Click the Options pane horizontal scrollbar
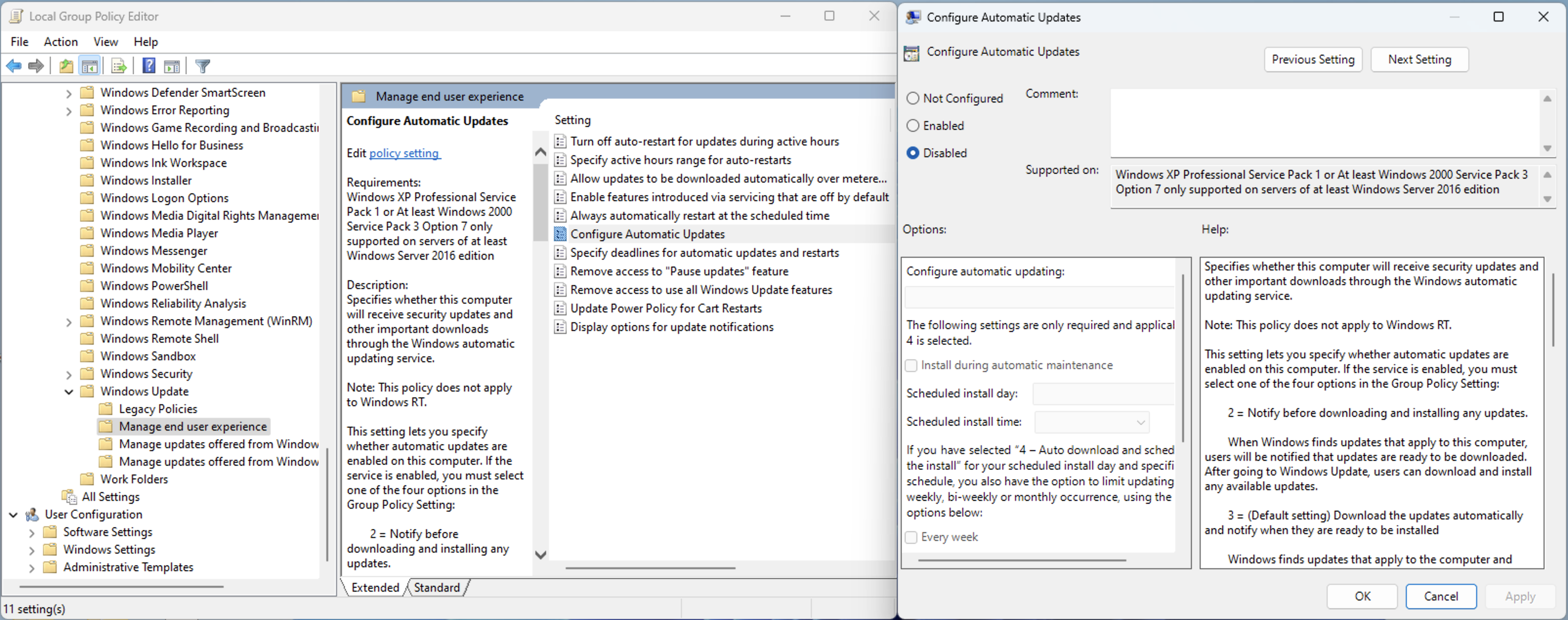The image size is (1568, 620). click(1021, 560)
